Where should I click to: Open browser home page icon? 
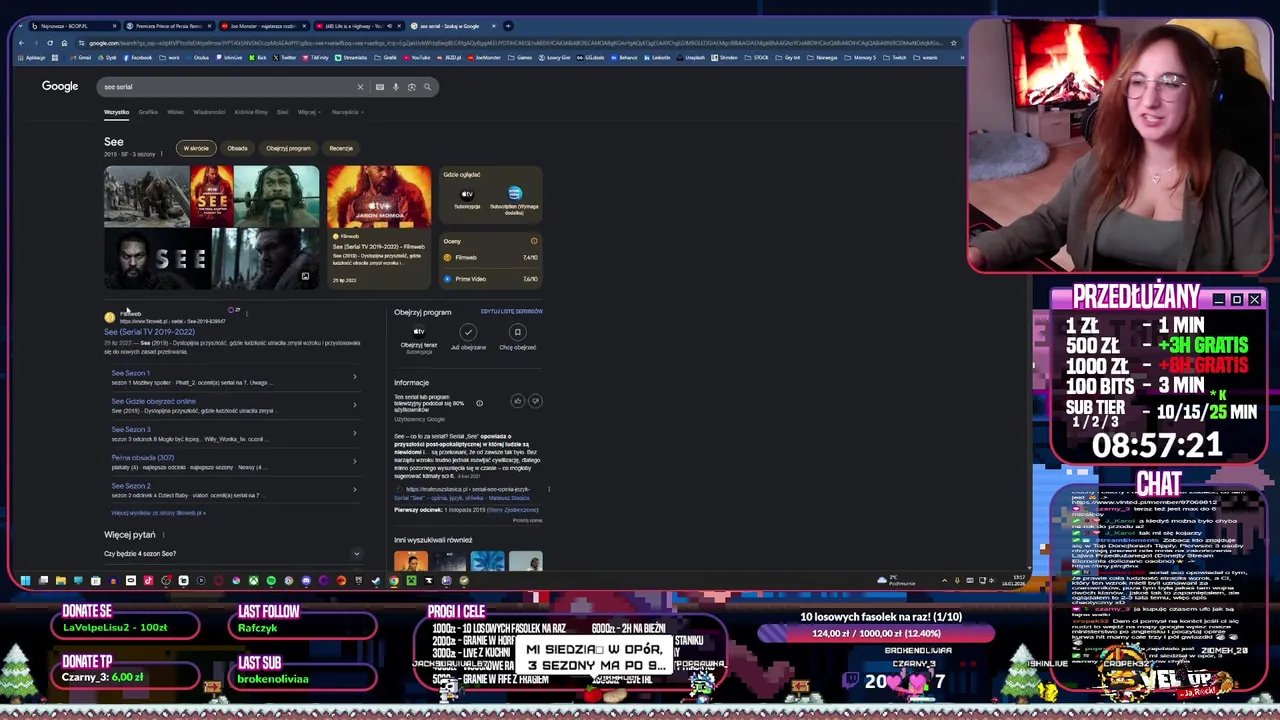(64, 43)
